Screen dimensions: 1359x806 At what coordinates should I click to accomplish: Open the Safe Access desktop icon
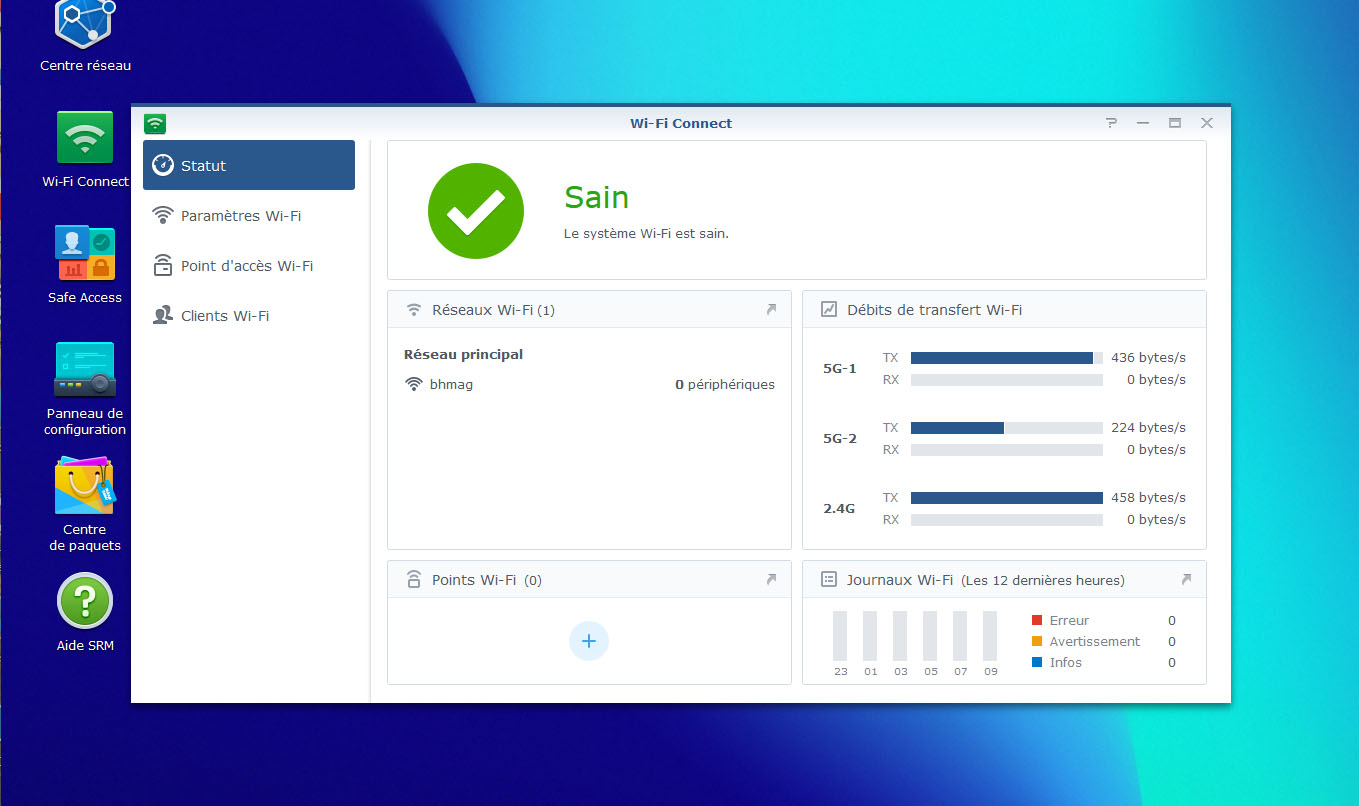point(85,254)
